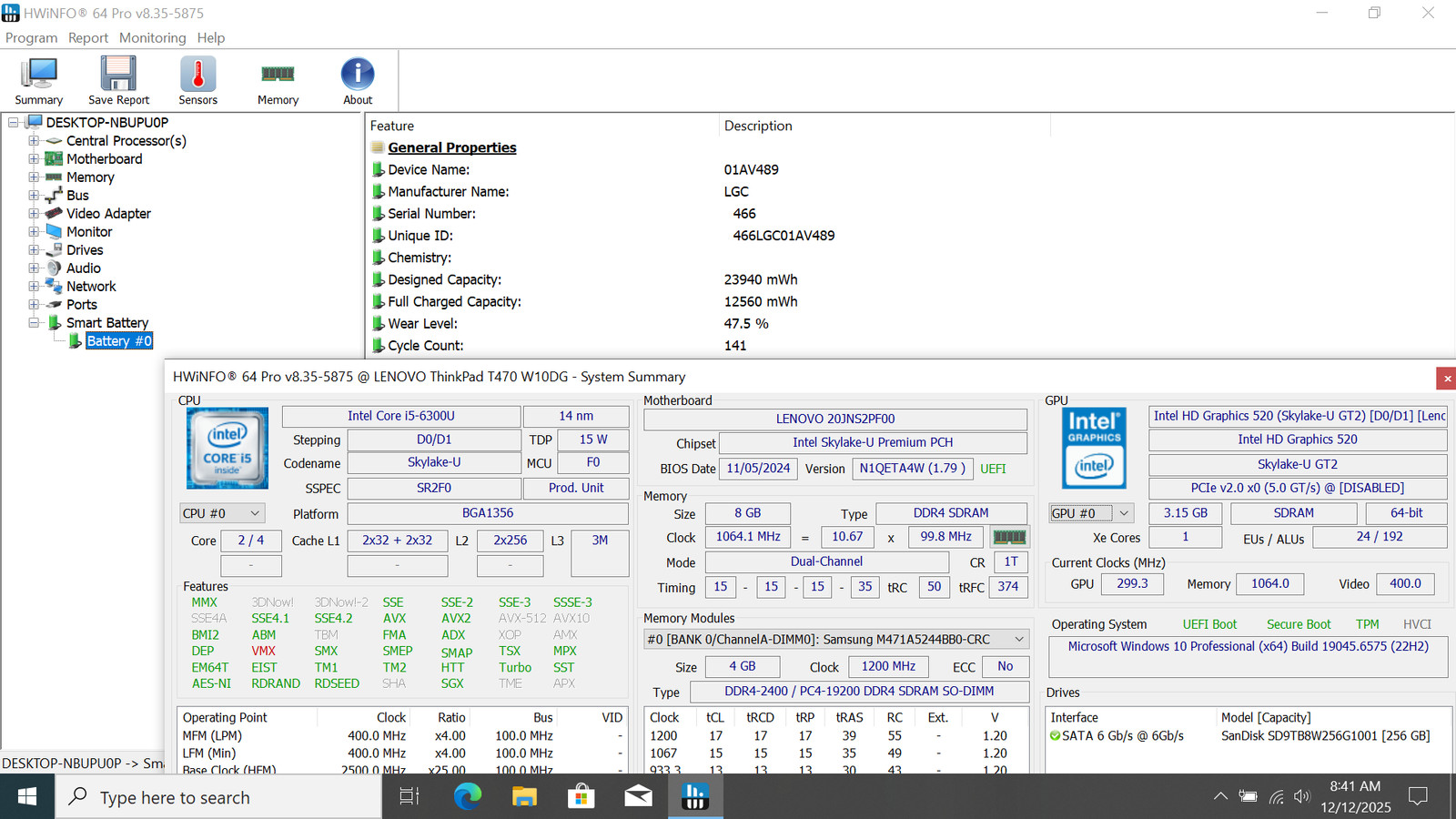Click the LENOVO 20JNS2PF00 motherboard field
Viewport: 1456px width, 819px height.
point(835,419)
